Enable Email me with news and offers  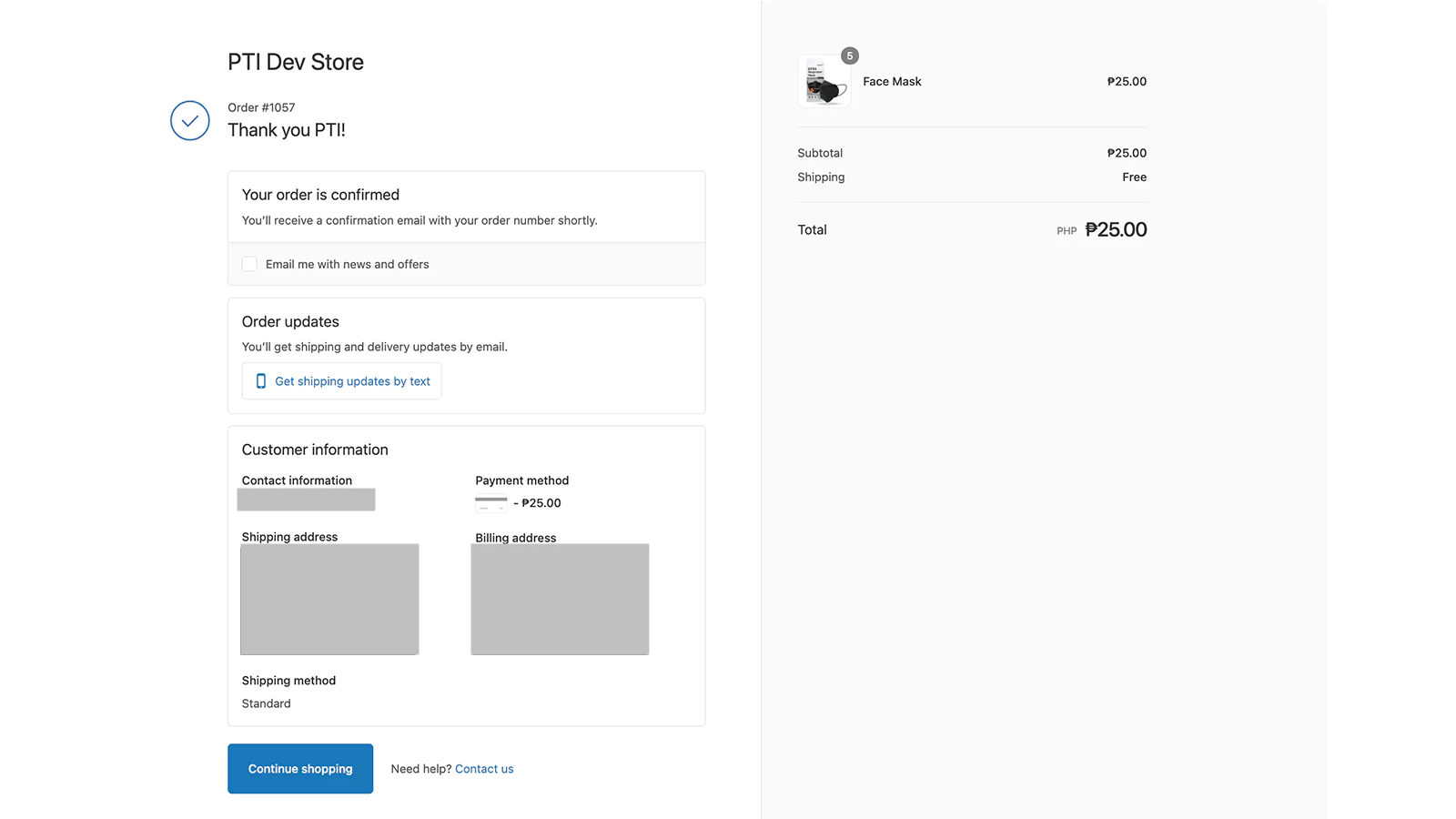pyautogui.click(x=249, y=264)
